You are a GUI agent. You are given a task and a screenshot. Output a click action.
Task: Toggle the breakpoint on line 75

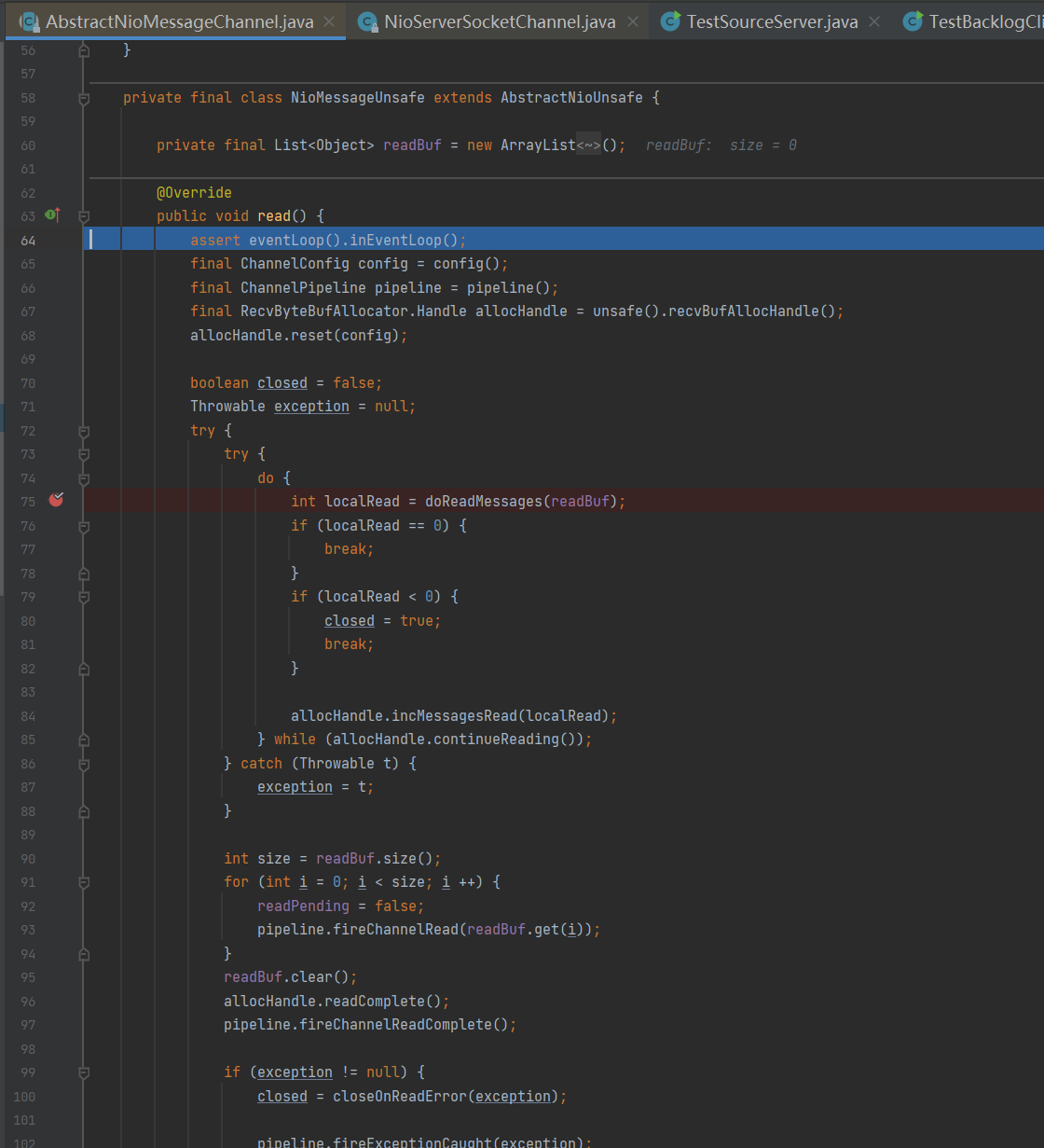coord(56,501)
